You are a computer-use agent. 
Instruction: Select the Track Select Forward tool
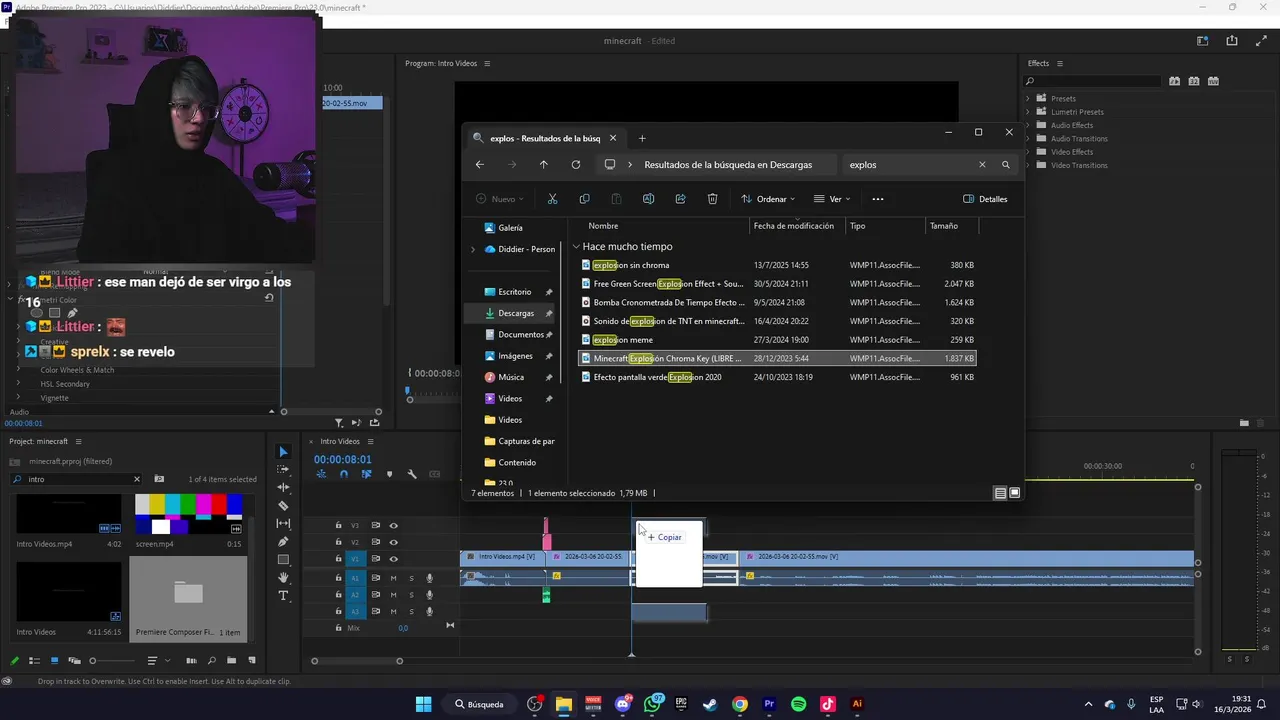(283, 469)
